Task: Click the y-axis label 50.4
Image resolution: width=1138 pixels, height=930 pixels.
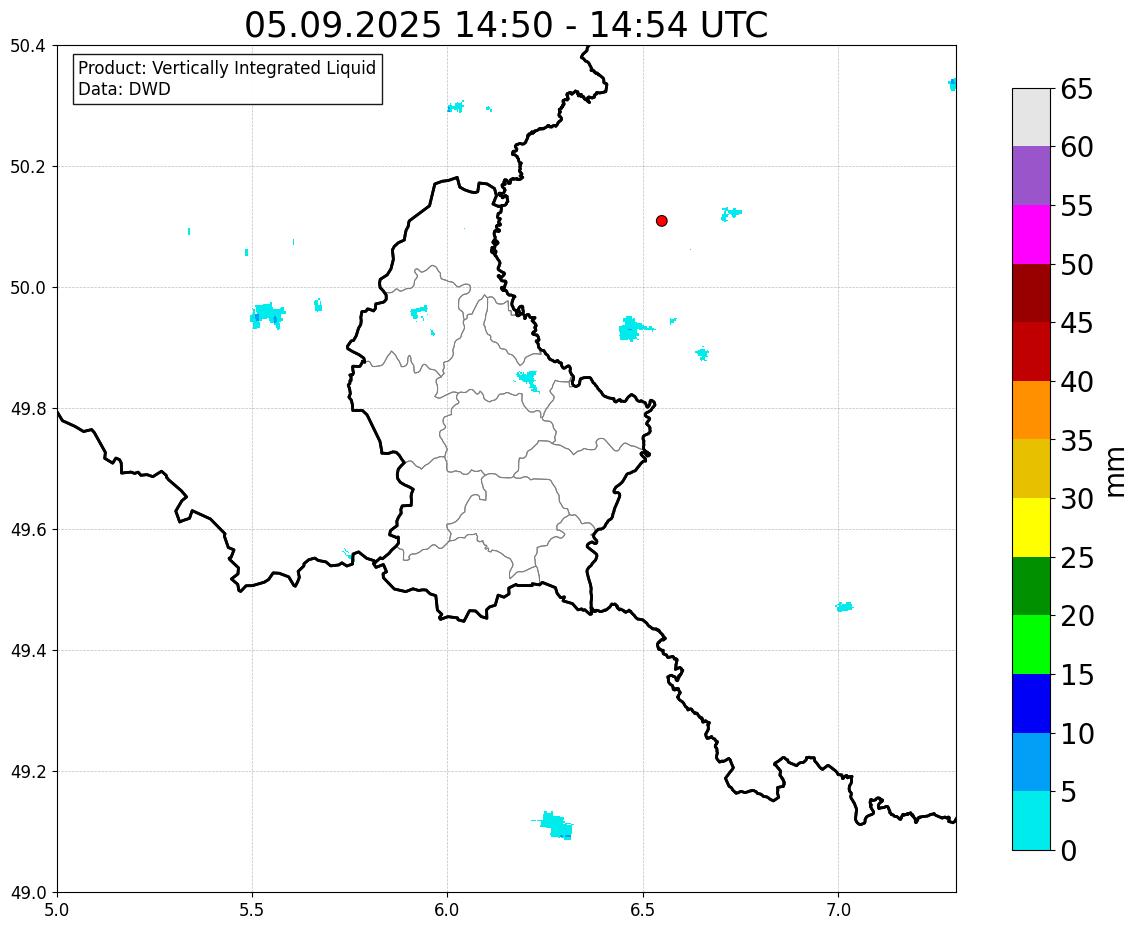Action: coord(28,46)
